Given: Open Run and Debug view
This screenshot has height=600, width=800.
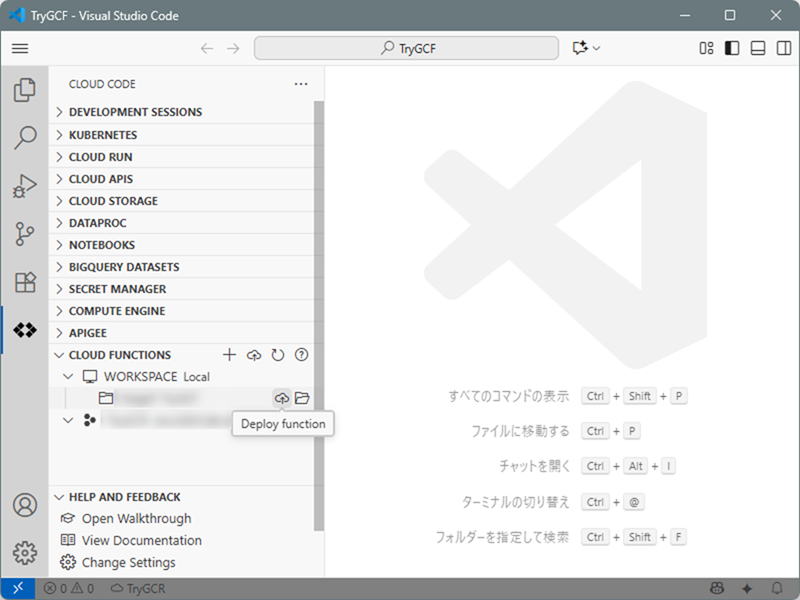Looking at the screenshot, I should 24,186.
